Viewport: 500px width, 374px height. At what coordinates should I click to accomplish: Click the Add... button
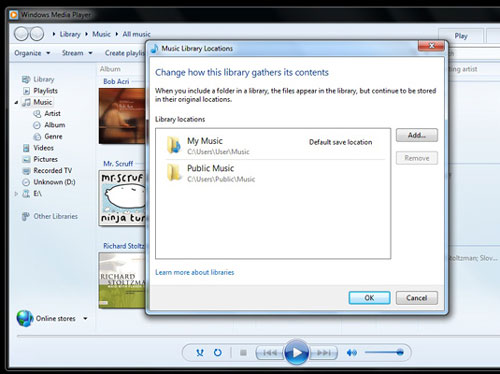coord(417,135)
